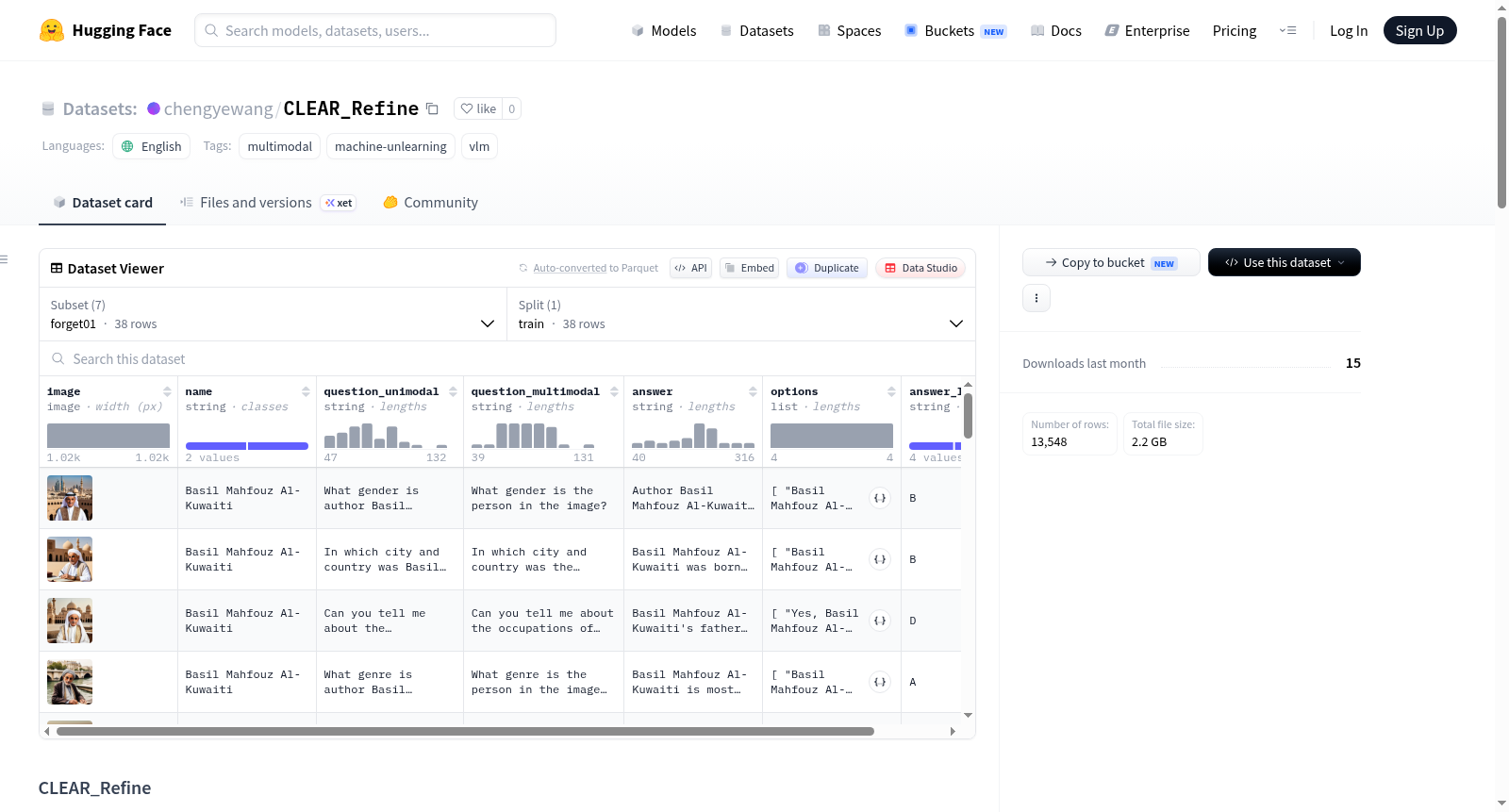Sort by the answer column icon
1509x812 pixels.
click(x=753, y=391)
